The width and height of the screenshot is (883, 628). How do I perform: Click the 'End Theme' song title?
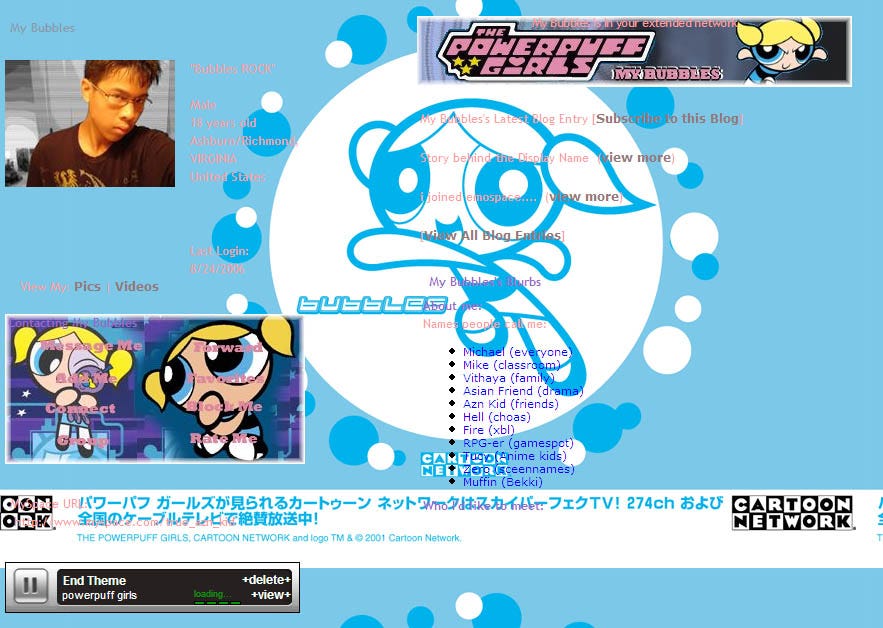pos(94,580)
